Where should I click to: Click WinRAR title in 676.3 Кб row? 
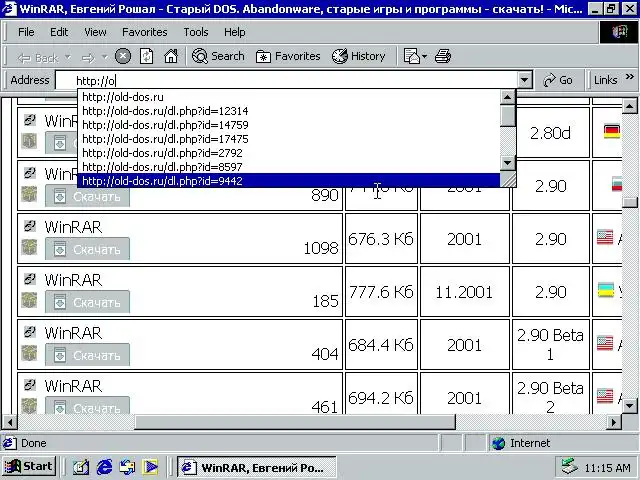coord(73,227)
